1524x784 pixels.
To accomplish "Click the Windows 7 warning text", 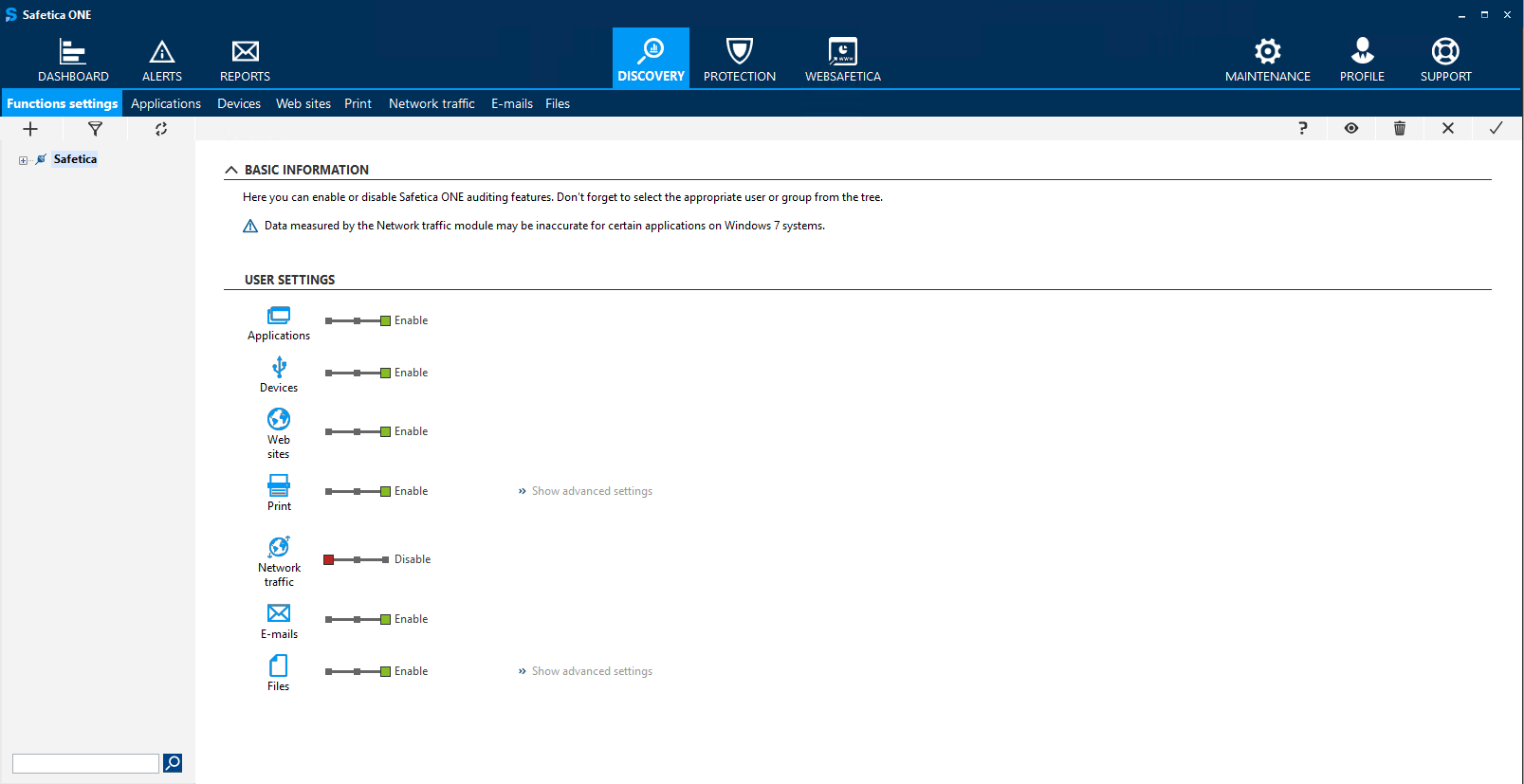I will [x=544, y=226].
